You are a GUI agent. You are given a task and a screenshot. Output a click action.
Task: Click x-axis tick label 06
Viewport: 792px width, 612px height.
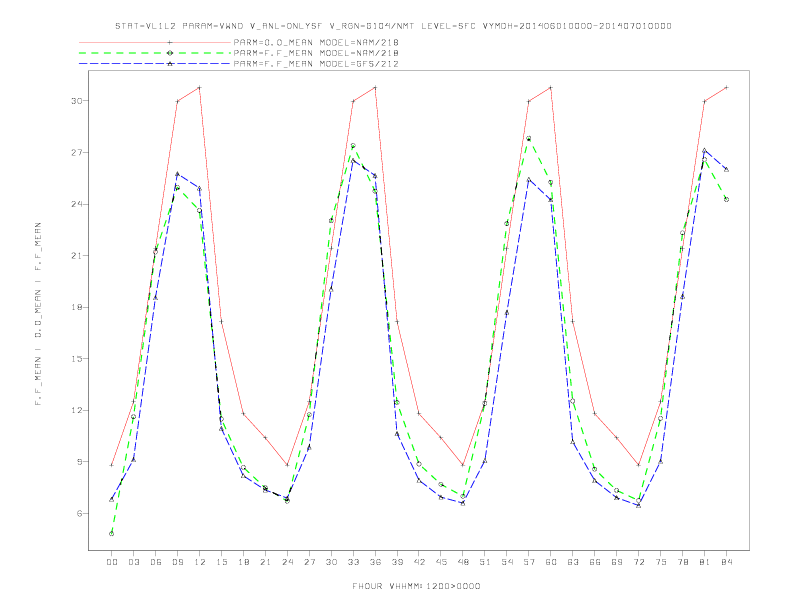click(x=156, y=562)
